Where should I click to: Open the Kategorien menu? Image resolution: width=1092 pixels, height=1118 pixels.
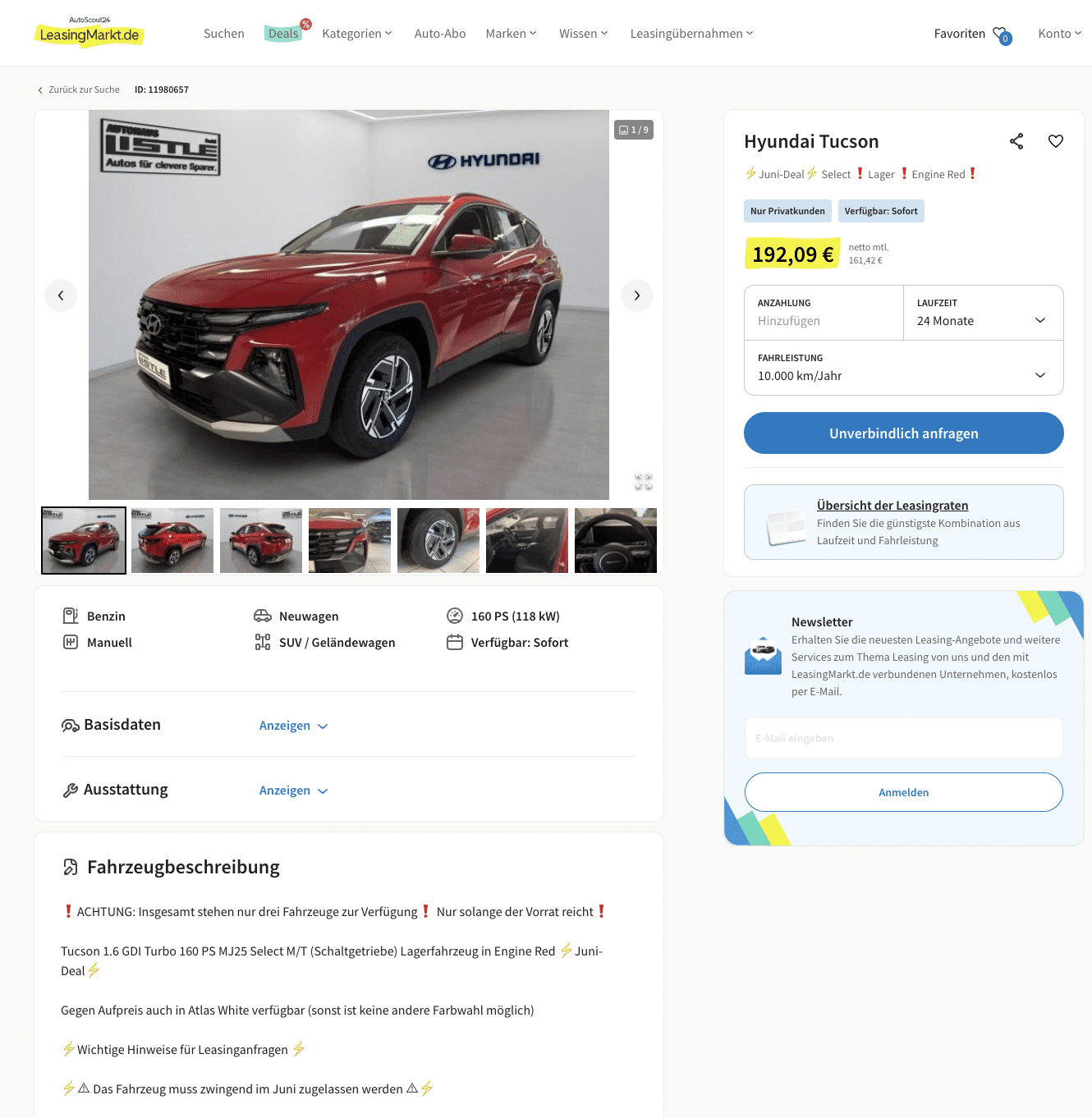point(357,34)
